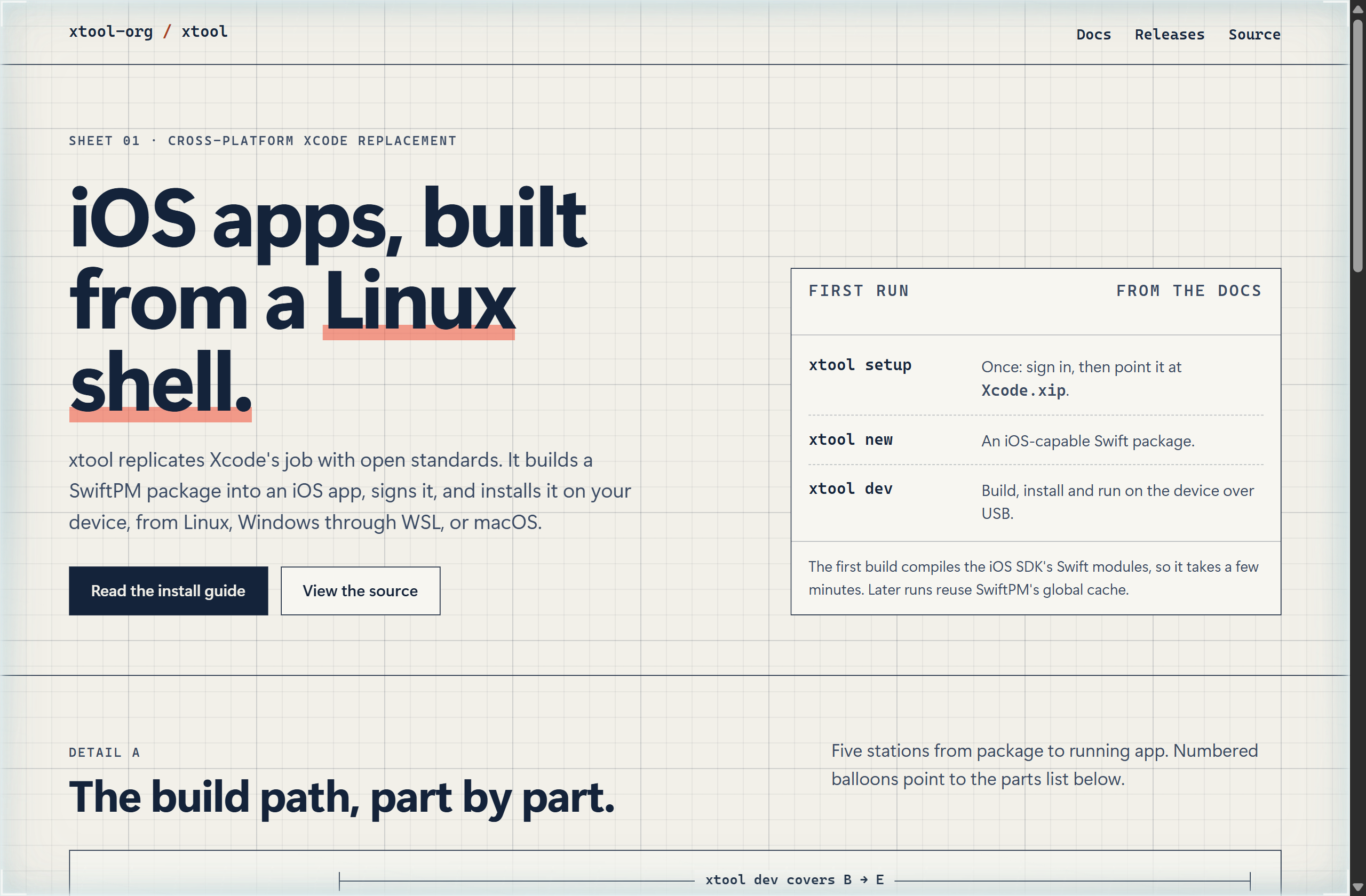Image resolution: width=1366 pixels, height=896 pixels.
Task: Click the xtool dev command text
Action: pyautogui.click(x=851, y=489)
